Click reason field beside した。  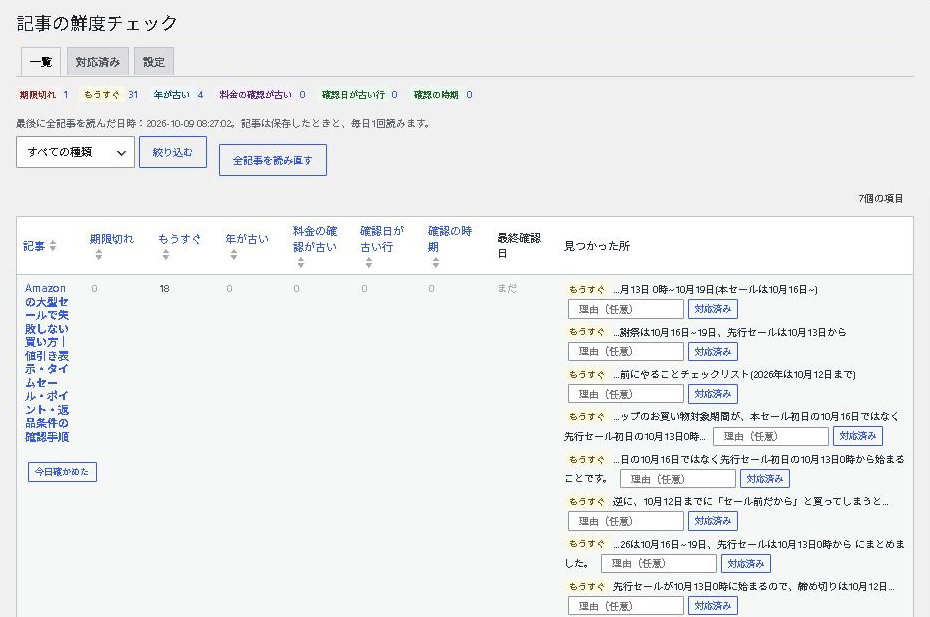click(659, 564)
